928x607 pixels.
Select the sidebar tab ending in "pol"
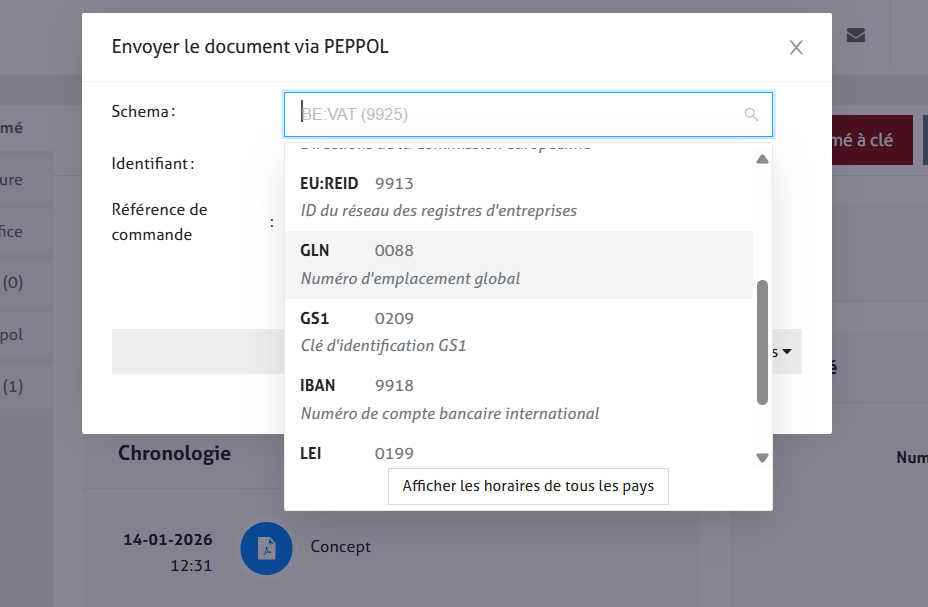click(x=12, y=335)
